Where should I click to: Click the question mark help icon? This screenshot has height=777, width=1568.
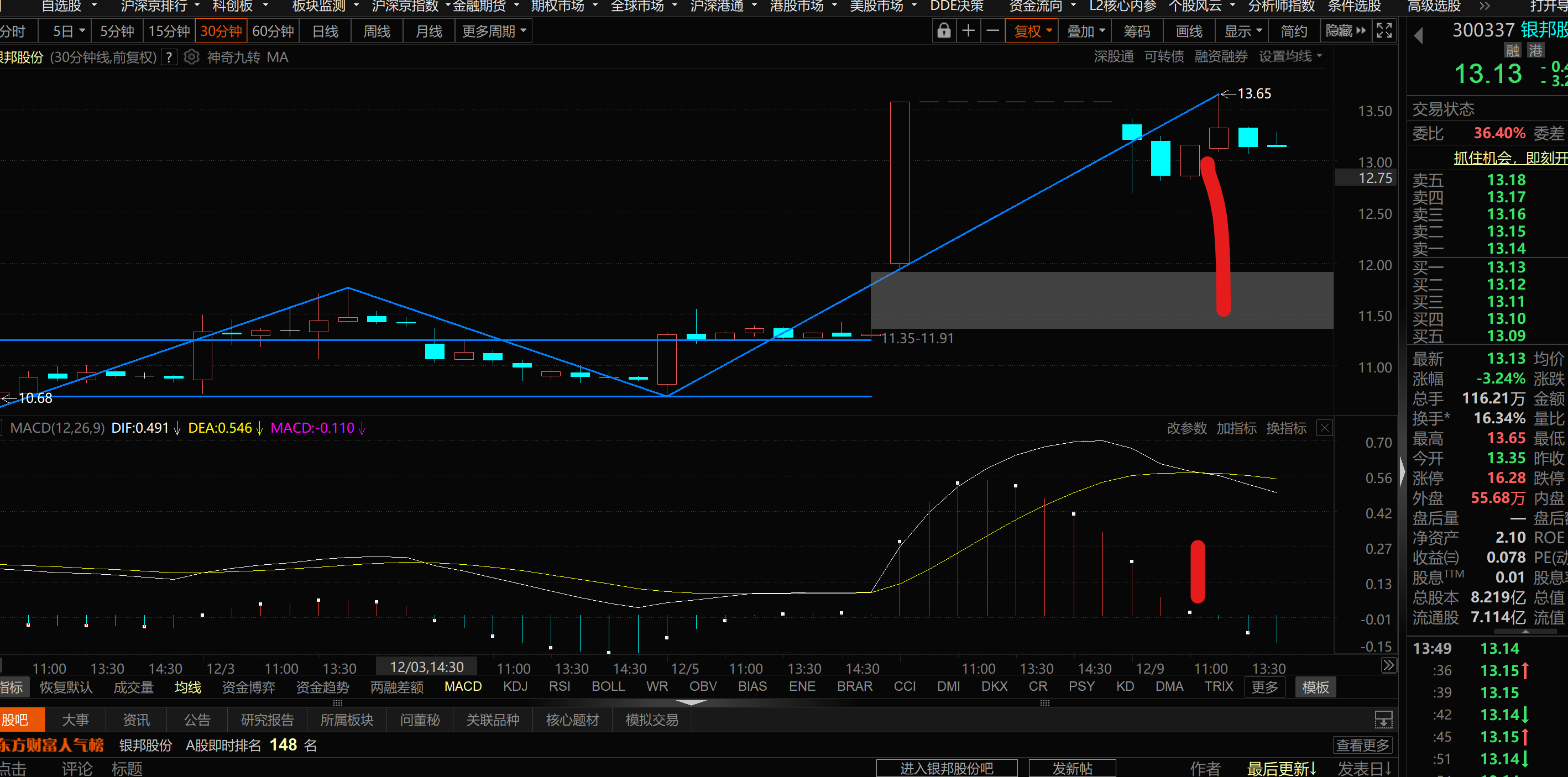(x=169, y=58)
